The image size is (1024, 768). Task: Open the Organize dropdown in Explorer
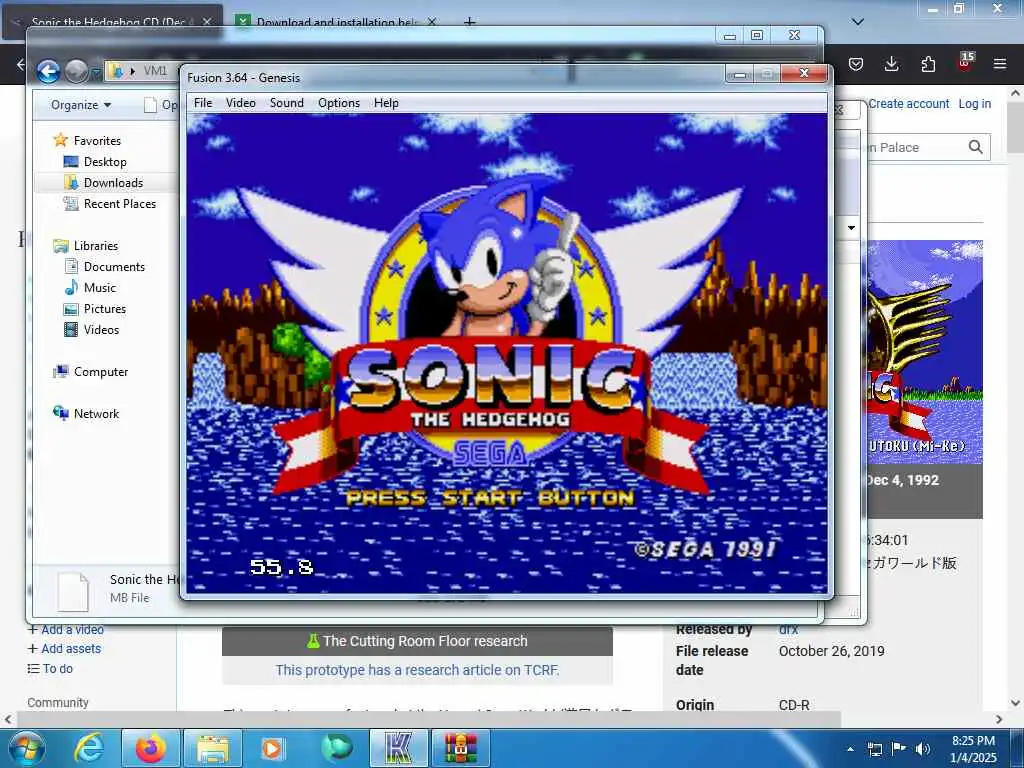81,104
